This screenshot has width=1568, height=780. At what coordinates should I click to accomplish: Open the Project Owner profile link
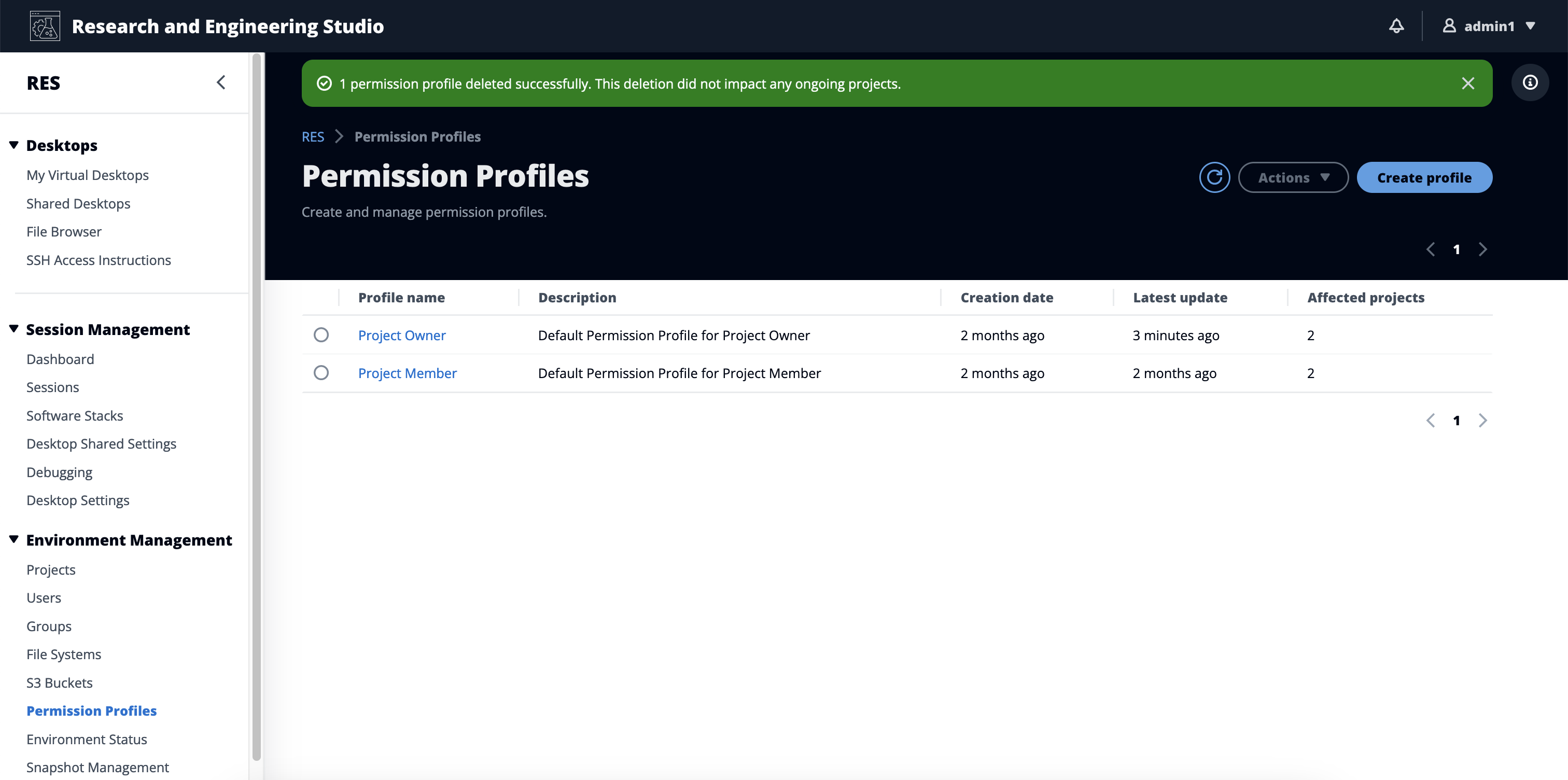pos(402,334)
